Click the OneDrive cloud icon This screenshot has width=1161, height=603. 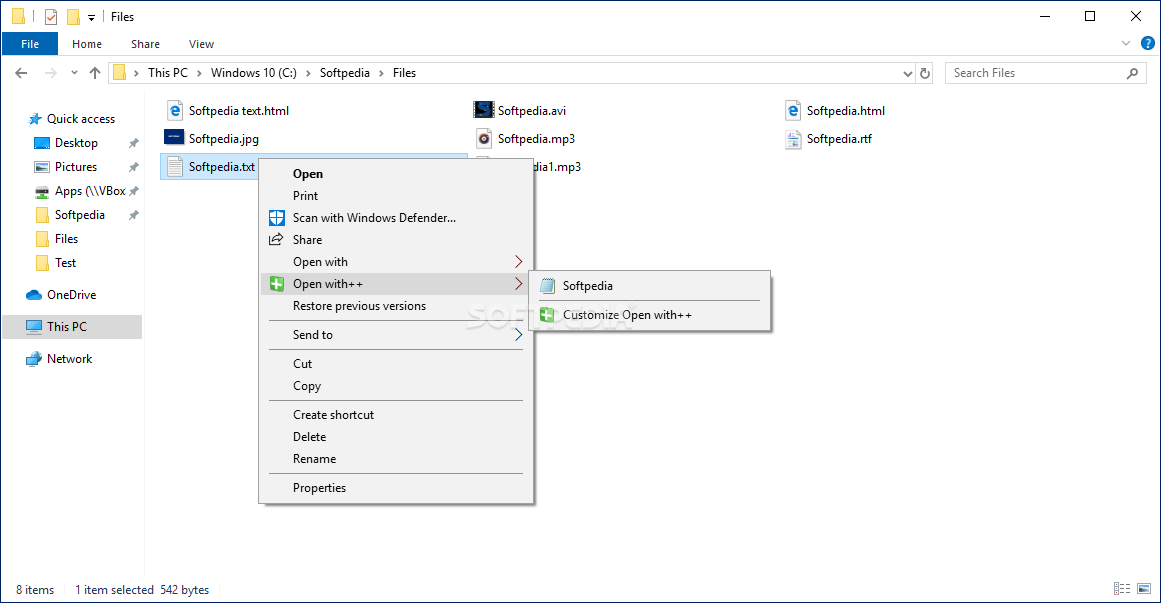point(34,295)
